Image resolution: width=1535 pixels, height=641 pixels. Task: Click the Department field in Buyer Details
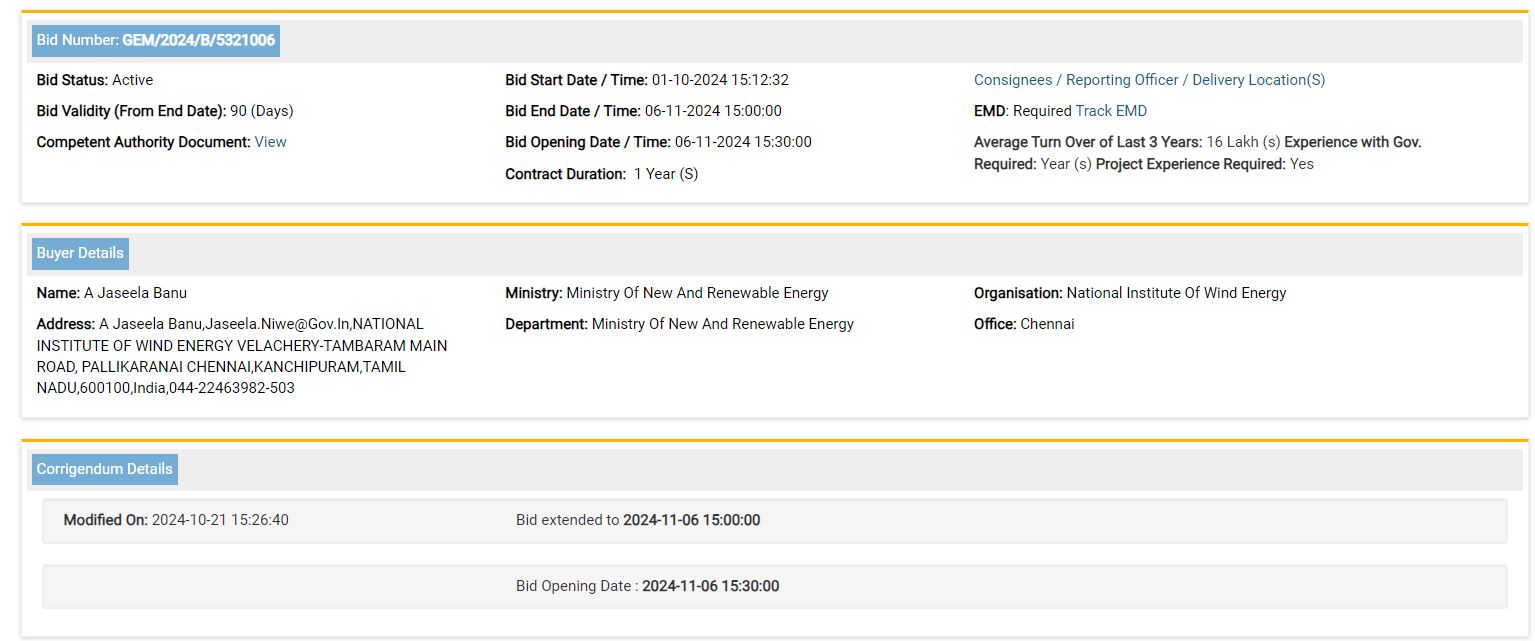pos(679,324)
